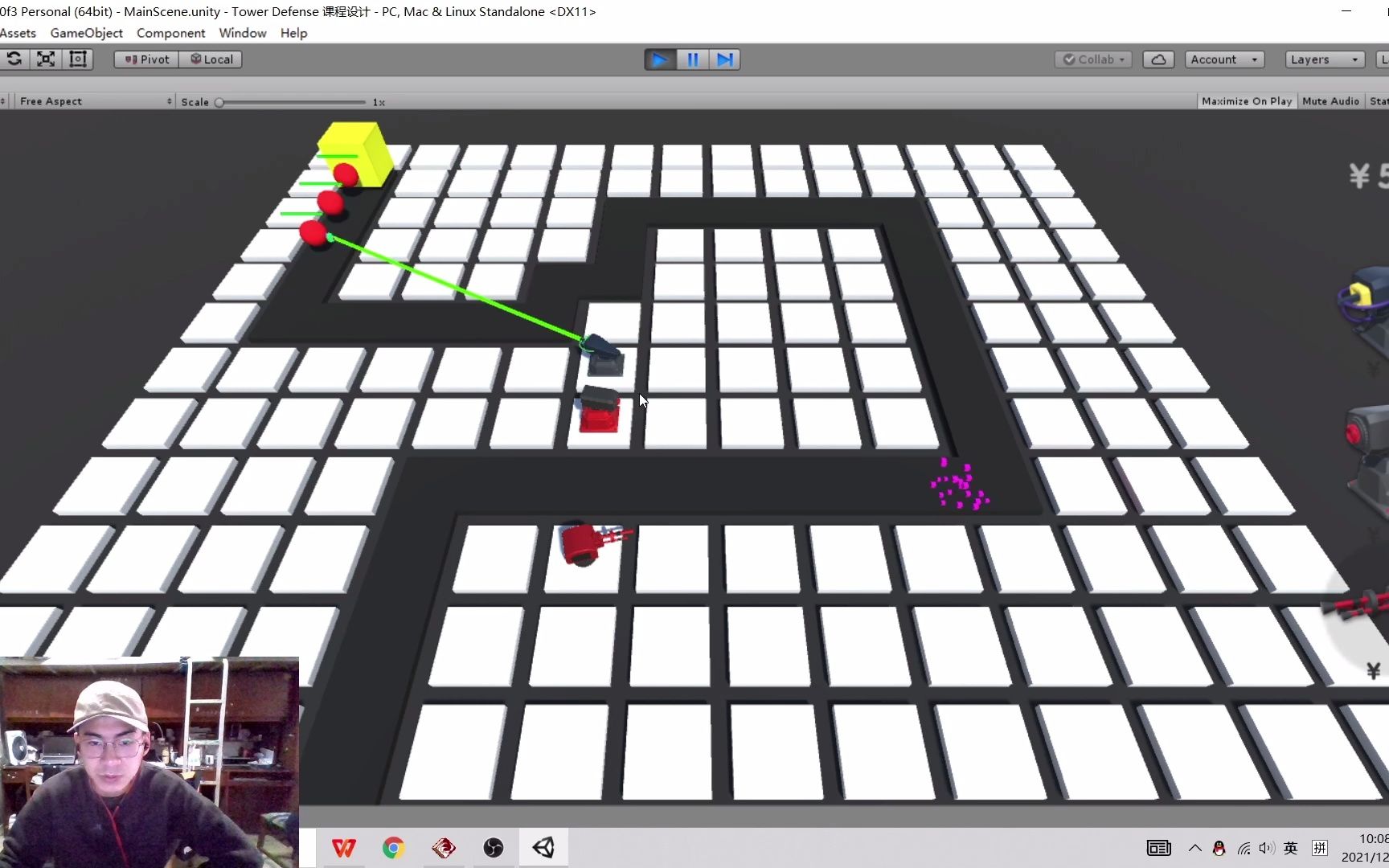1389x868 pixels.
Task: Click the sound icon in the system tray
Action: tap(1267, 848)
